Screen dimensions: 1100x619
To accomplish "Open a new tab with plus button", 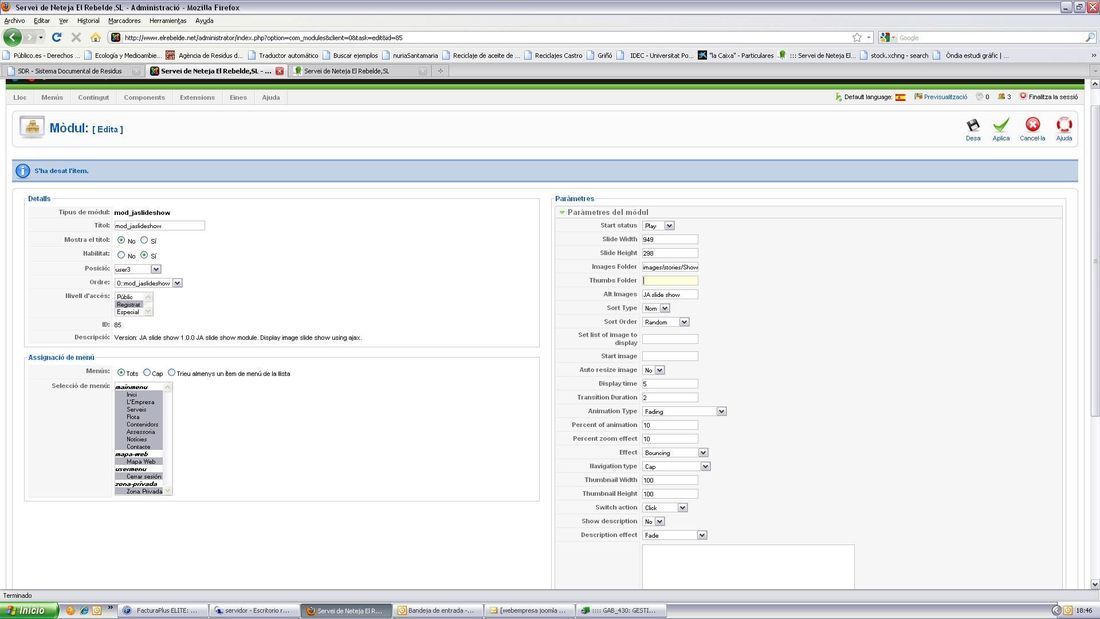I will (x=441, y=71).
